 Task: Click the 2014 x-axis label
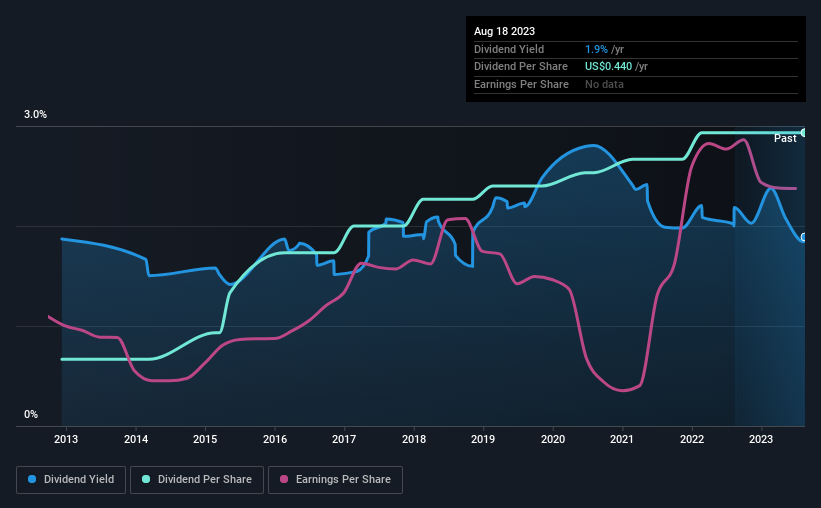136,439
